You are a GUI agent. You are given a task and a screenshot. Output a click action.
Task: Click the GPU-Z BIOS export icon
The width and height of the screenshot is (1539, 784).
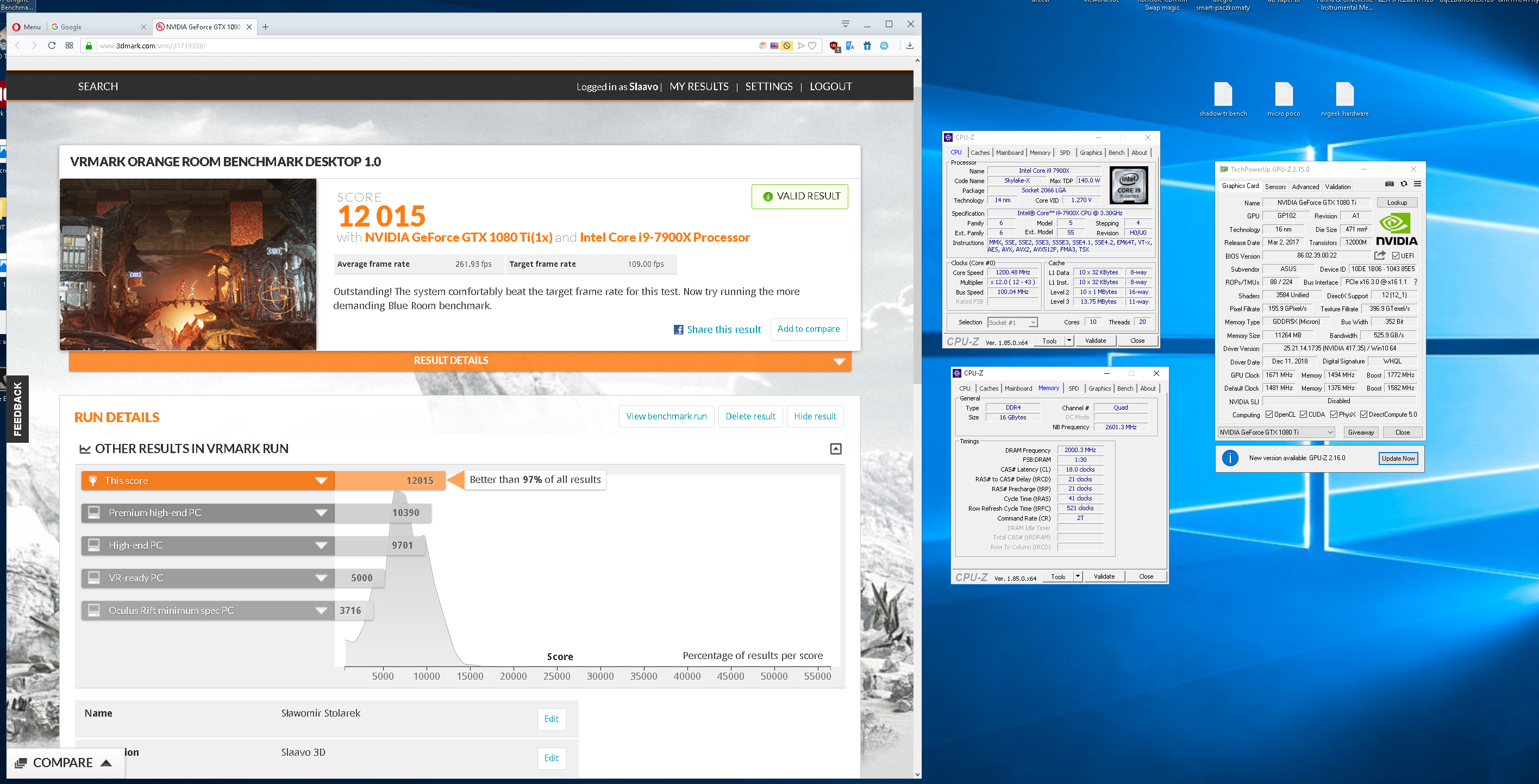click(1379, 255)
